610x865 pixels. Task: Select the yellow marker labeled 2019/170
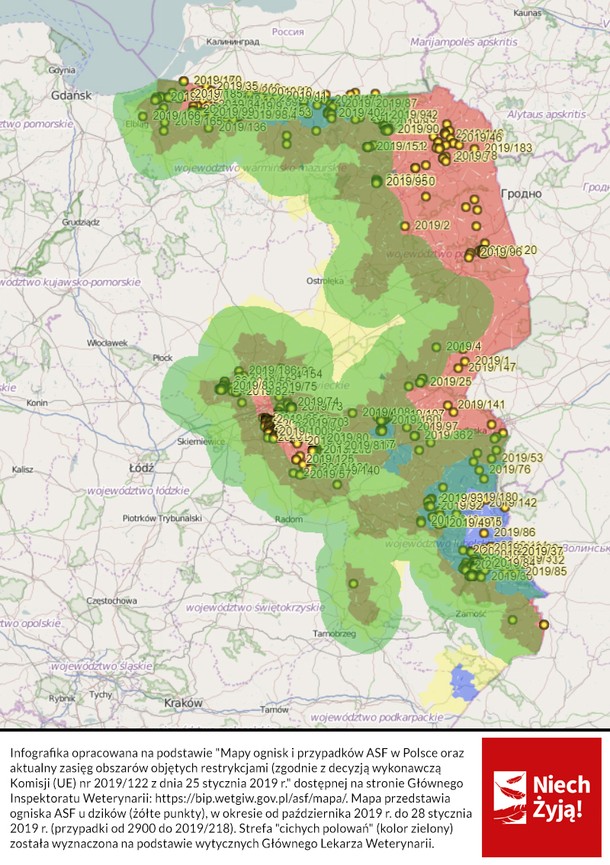184,81
